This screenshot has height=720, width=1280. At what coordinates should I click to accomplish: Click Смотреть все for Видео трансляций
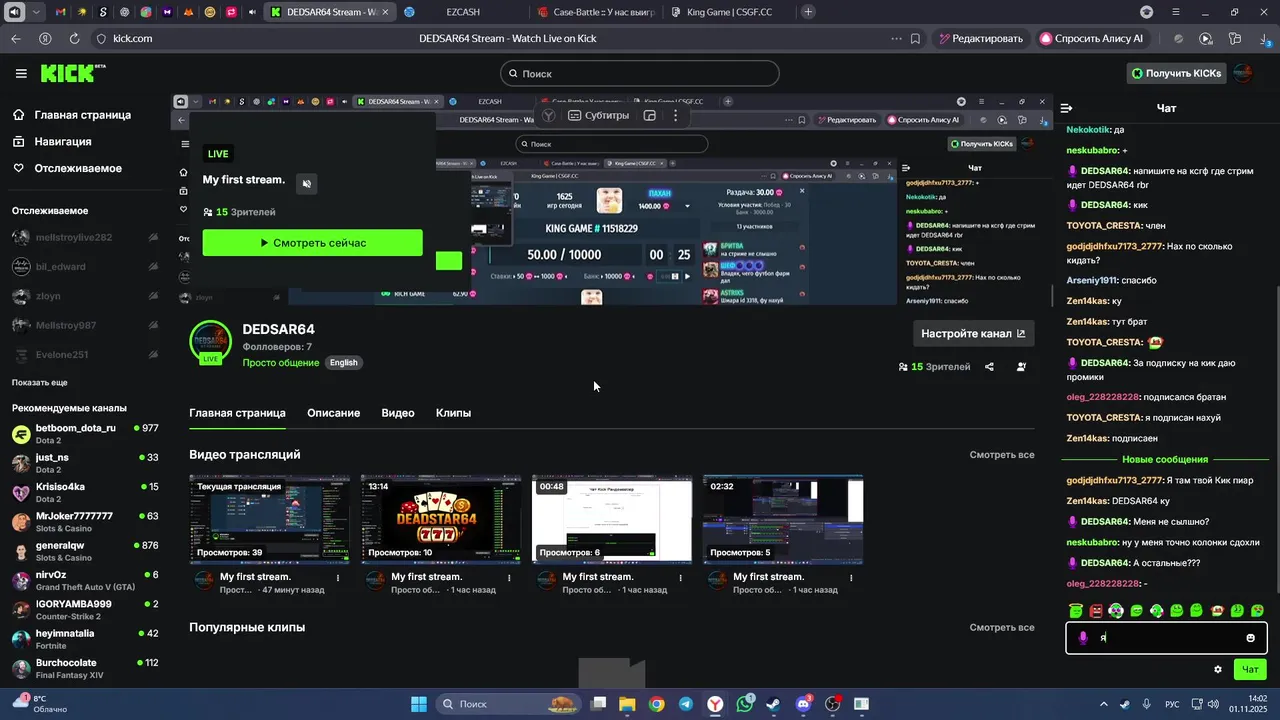(1001, 455)
